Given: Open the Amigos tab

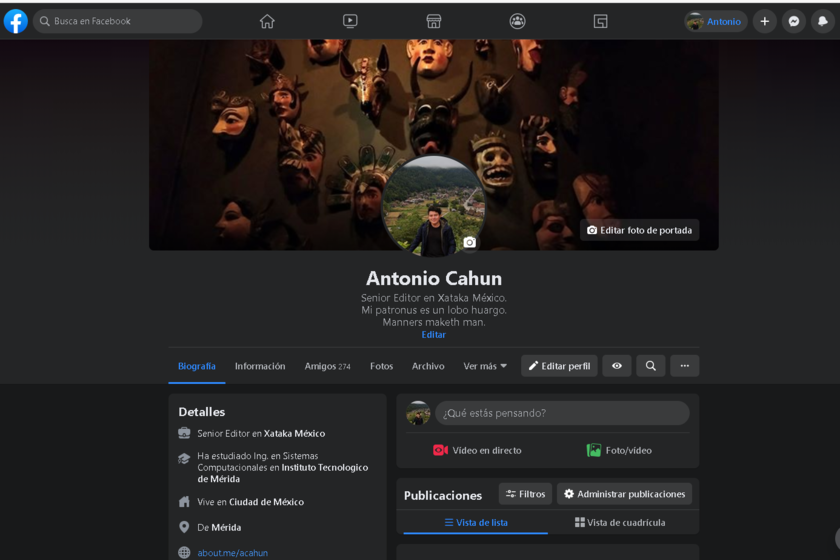Looking at the screenshot, I should [x=327, y=366].
